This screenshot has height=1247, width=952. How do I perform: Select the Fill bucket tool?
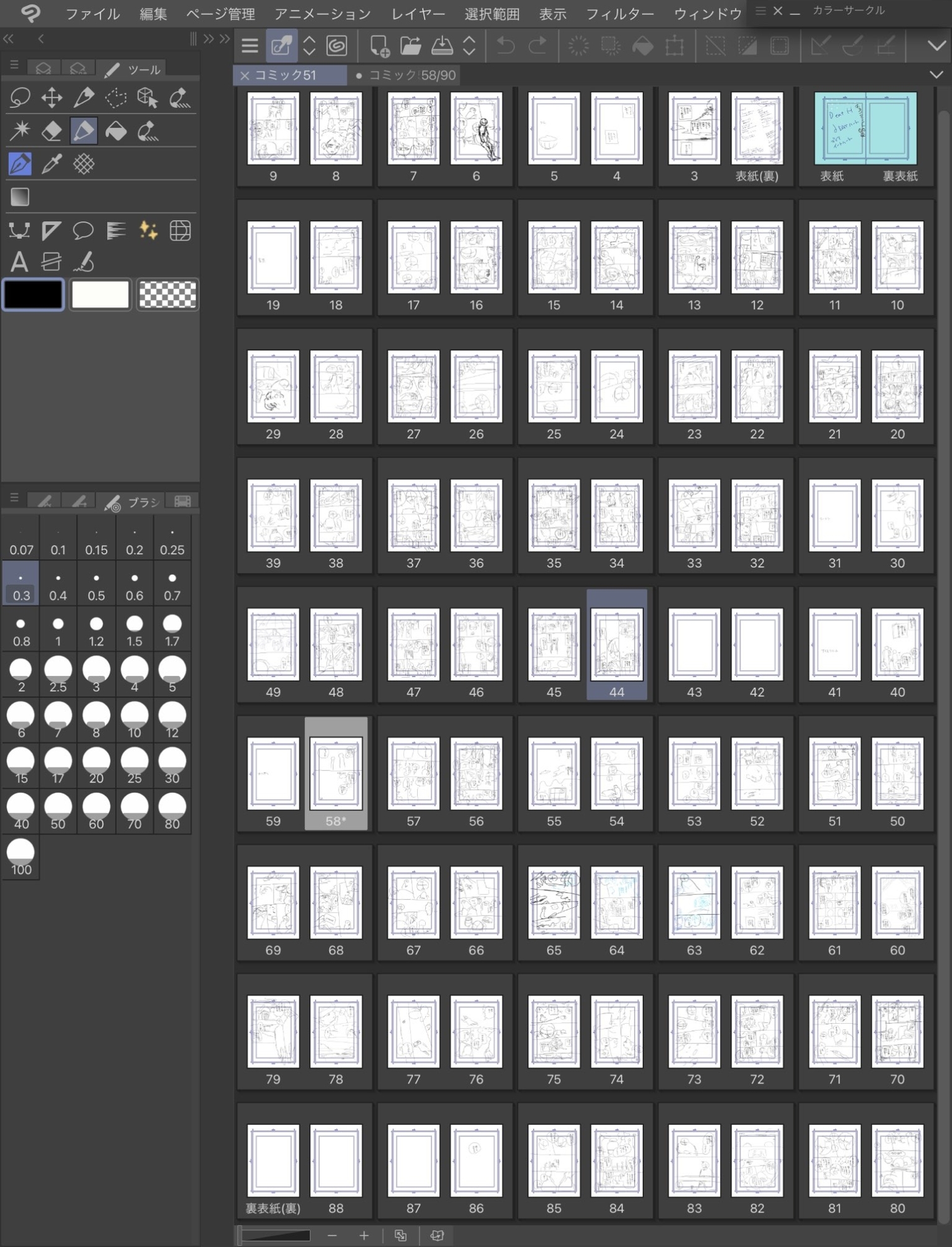tap(116, 131)
